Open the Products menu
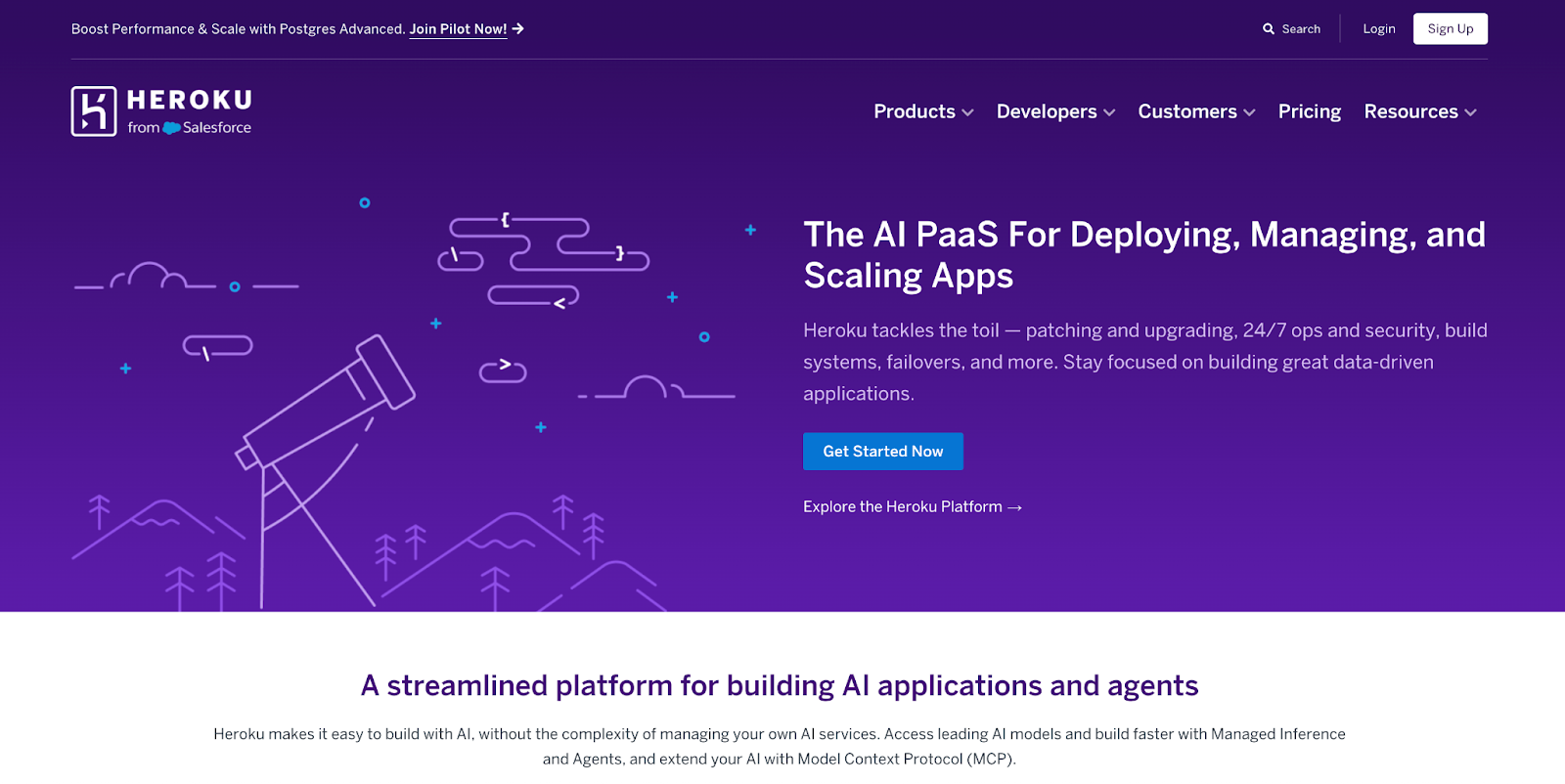The width and height of the screenshot is (1565, 784). point(923,111)
